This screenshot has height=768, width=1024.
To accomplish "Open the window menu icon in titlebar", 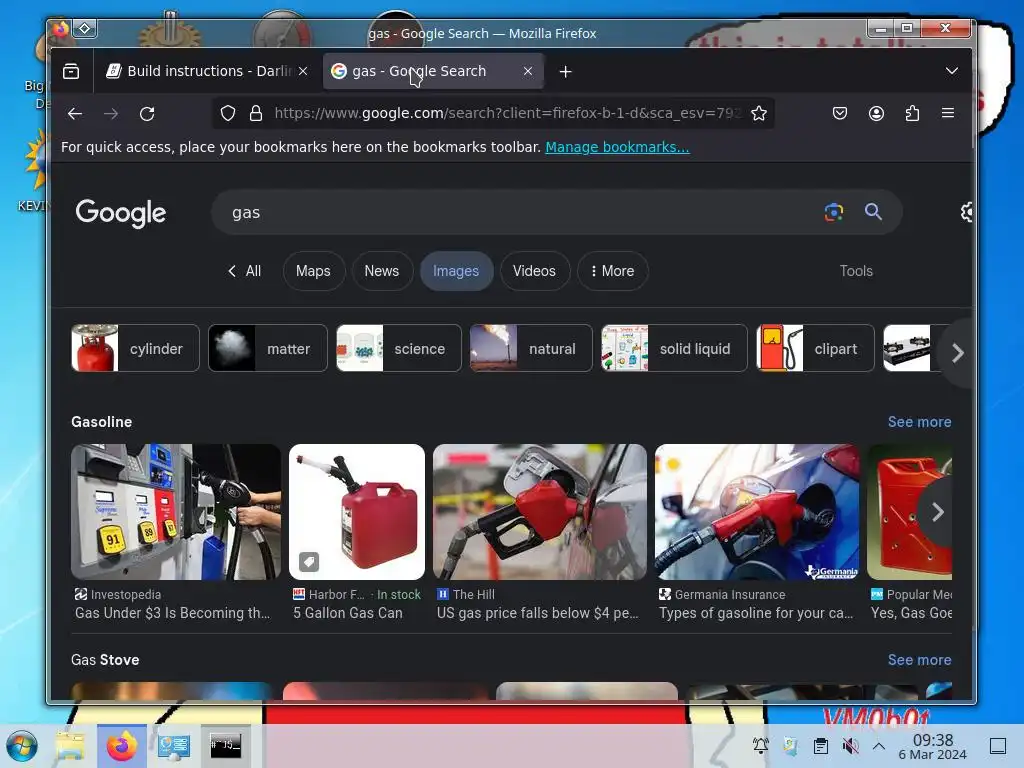I will point(85,28).
